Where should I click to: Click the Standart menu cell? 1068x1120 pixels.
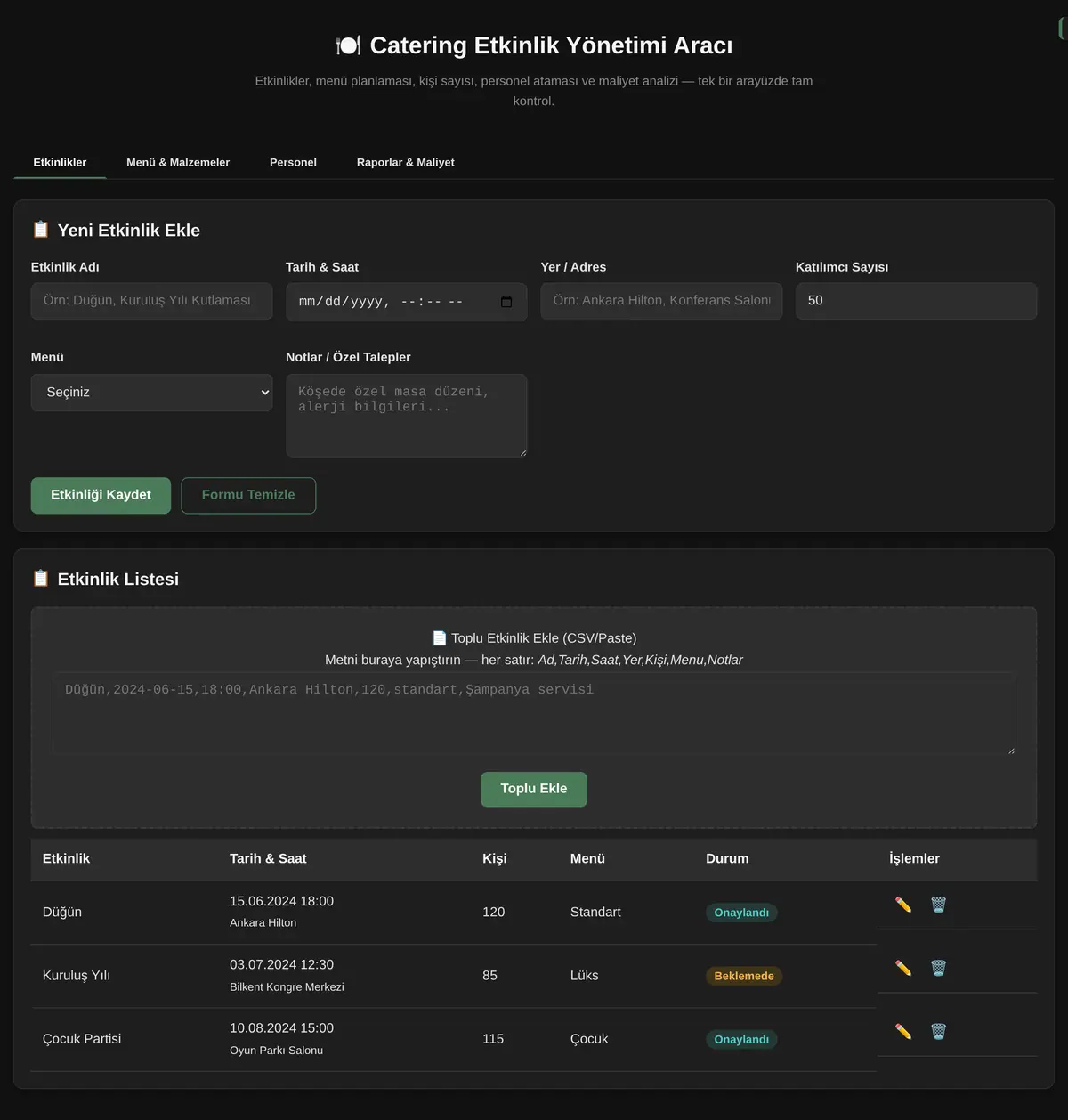(595, 913)
